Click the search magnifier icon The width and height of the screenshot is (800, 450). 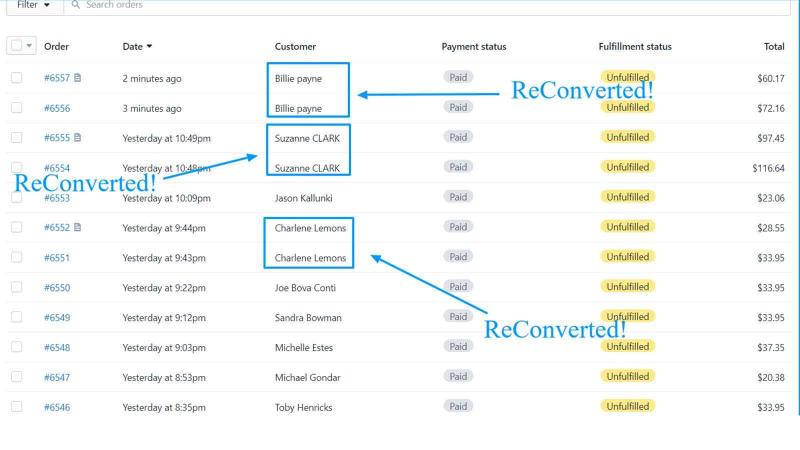pos(76,5)
